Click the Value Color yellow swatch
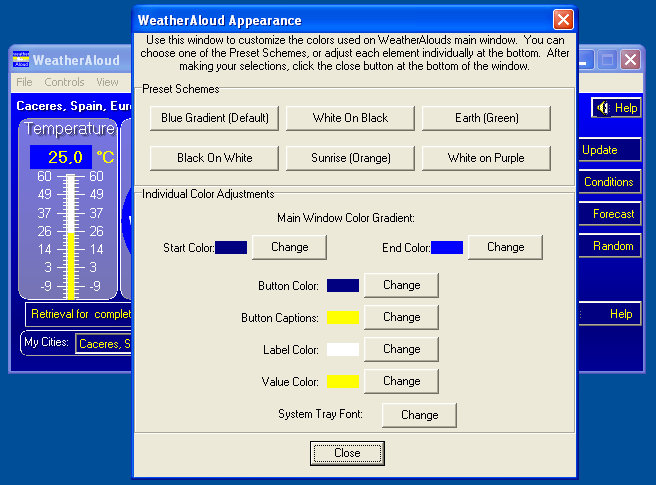 [343, 381]
